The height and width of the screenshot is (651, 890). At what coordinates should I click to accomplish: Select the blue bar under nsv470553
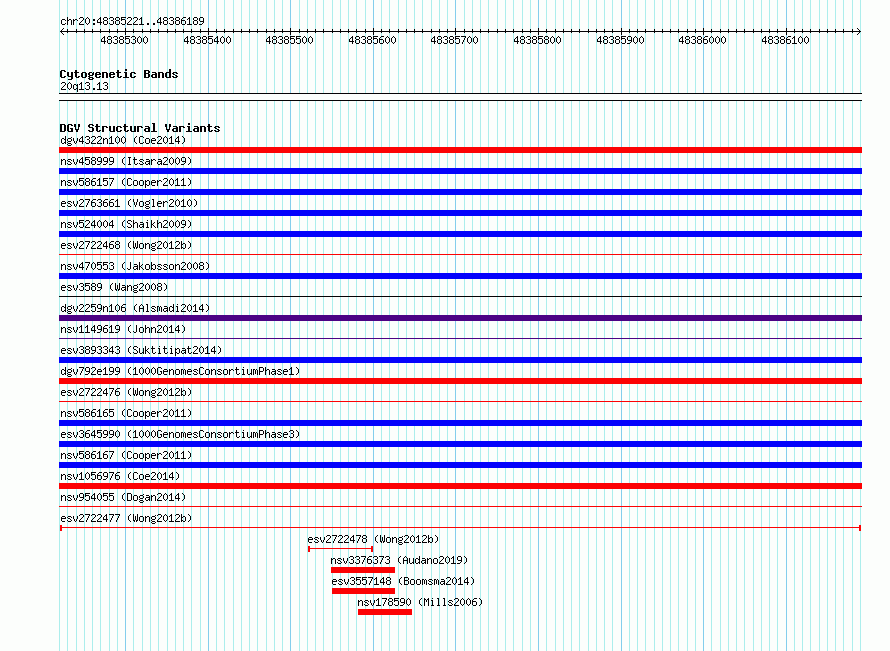460,276
